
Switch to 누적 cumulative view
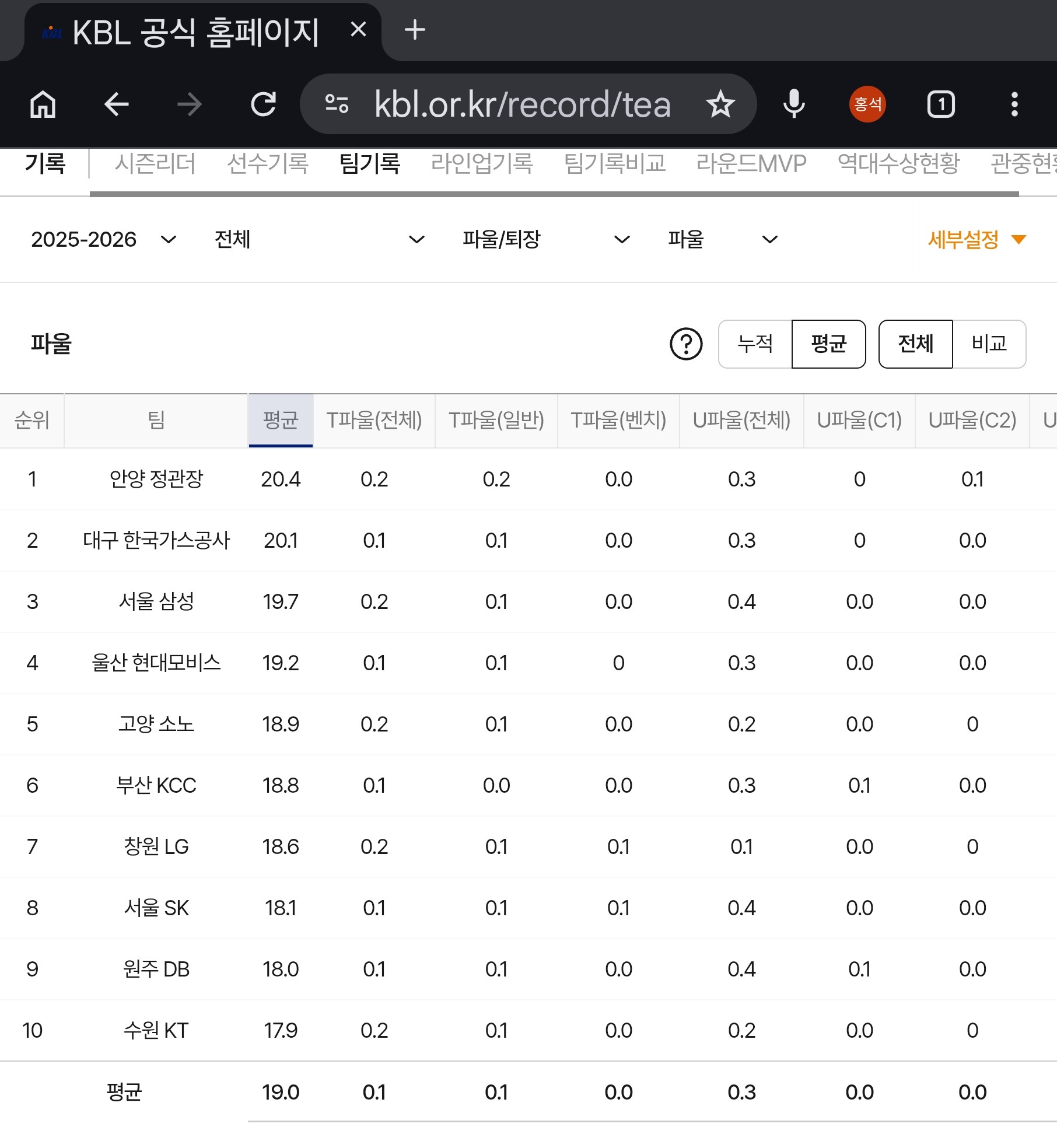click(755, 344)
